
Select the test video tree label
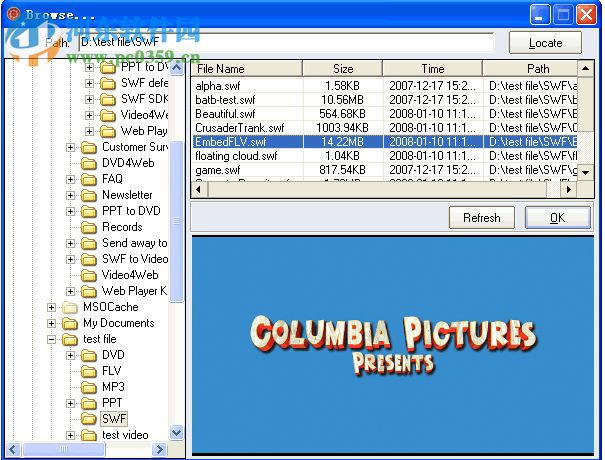(x=125, y=435)
